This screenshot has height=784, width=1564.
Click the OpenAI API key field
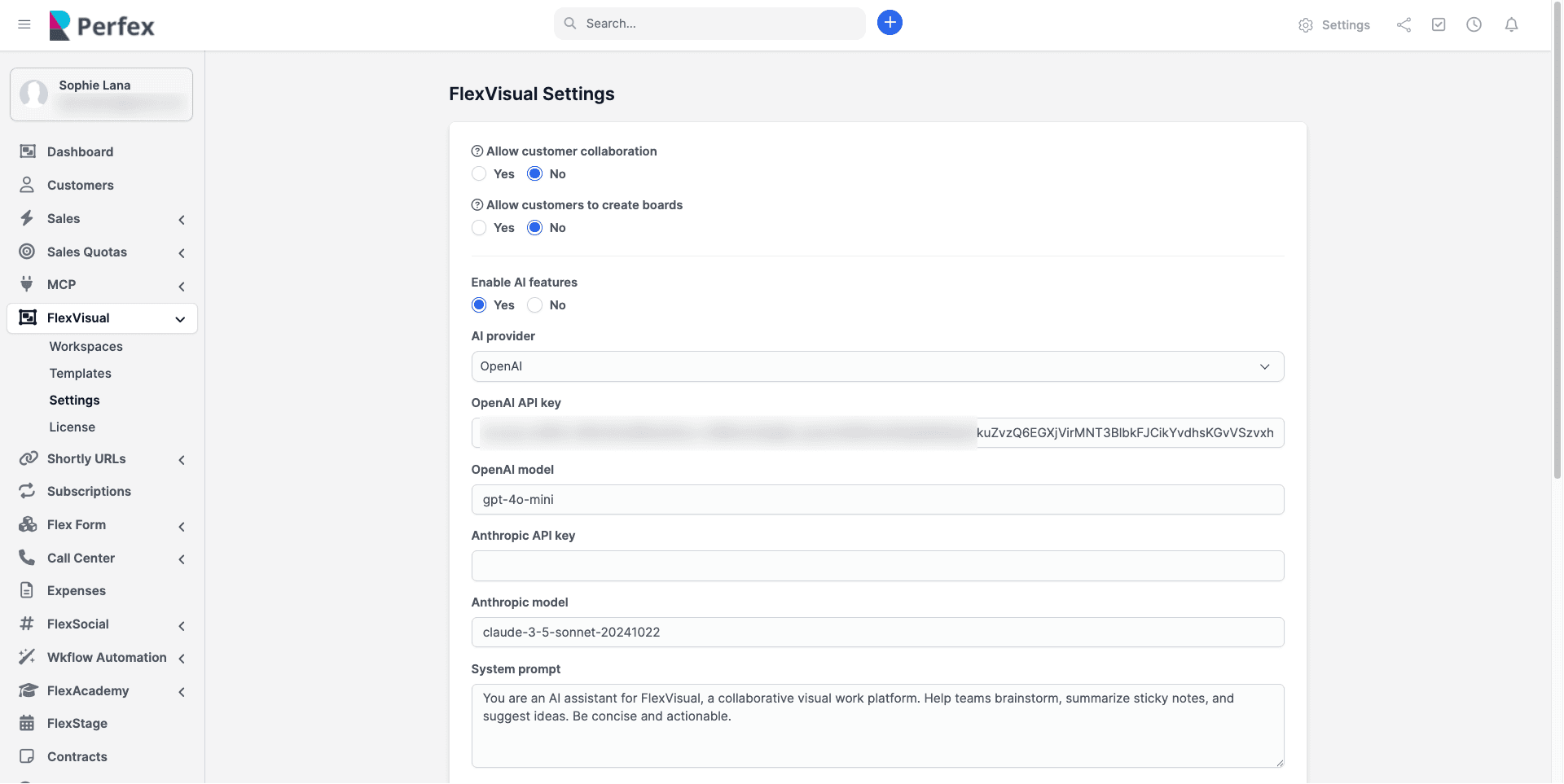[877, 433]
